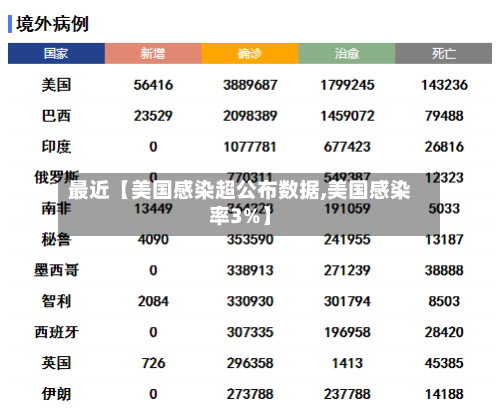Click the country name 俄罗斯
This screenshot has width=500, height=409.
pos(56,177)
